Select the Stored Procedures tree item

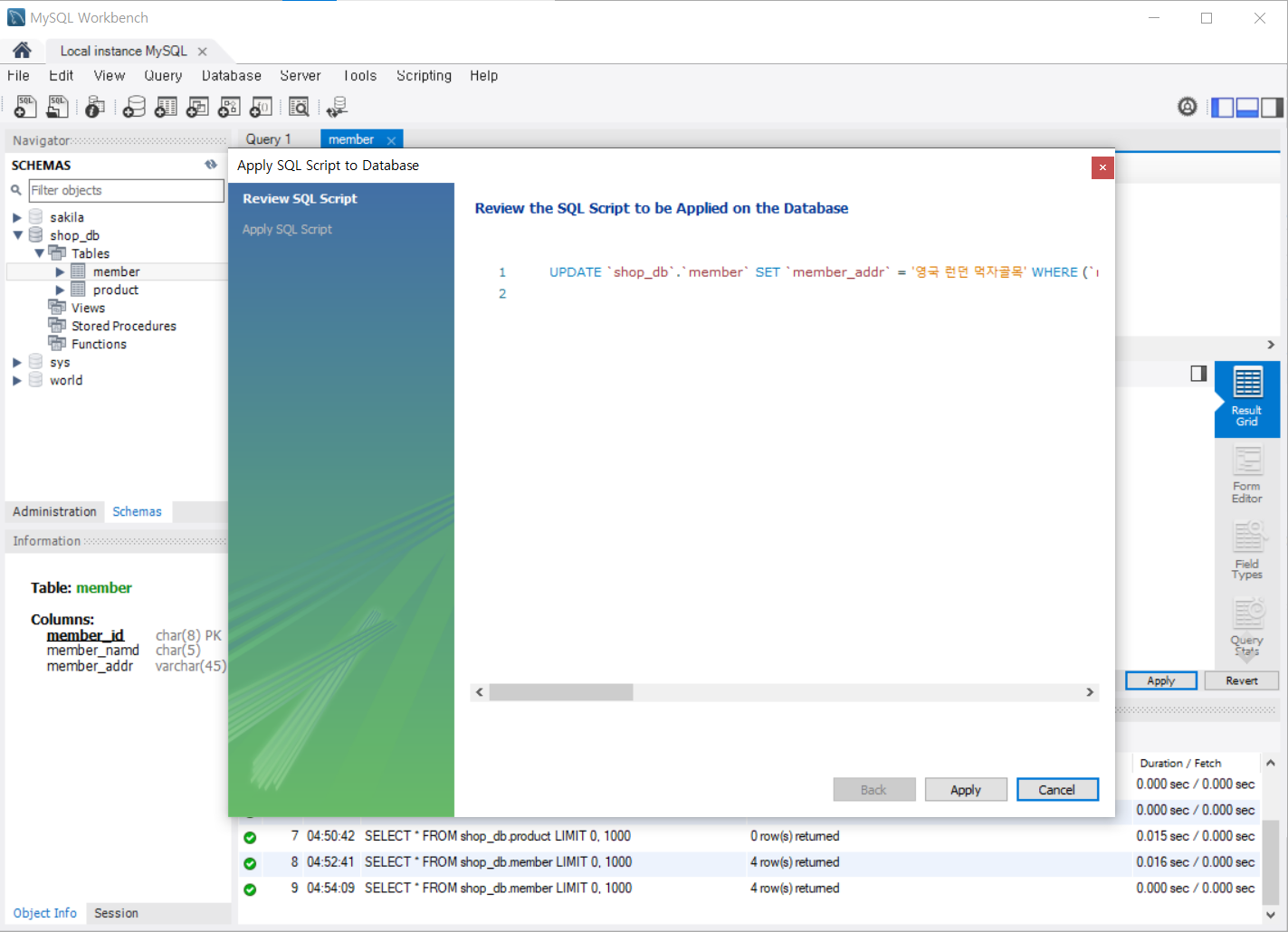click(123, 326)
